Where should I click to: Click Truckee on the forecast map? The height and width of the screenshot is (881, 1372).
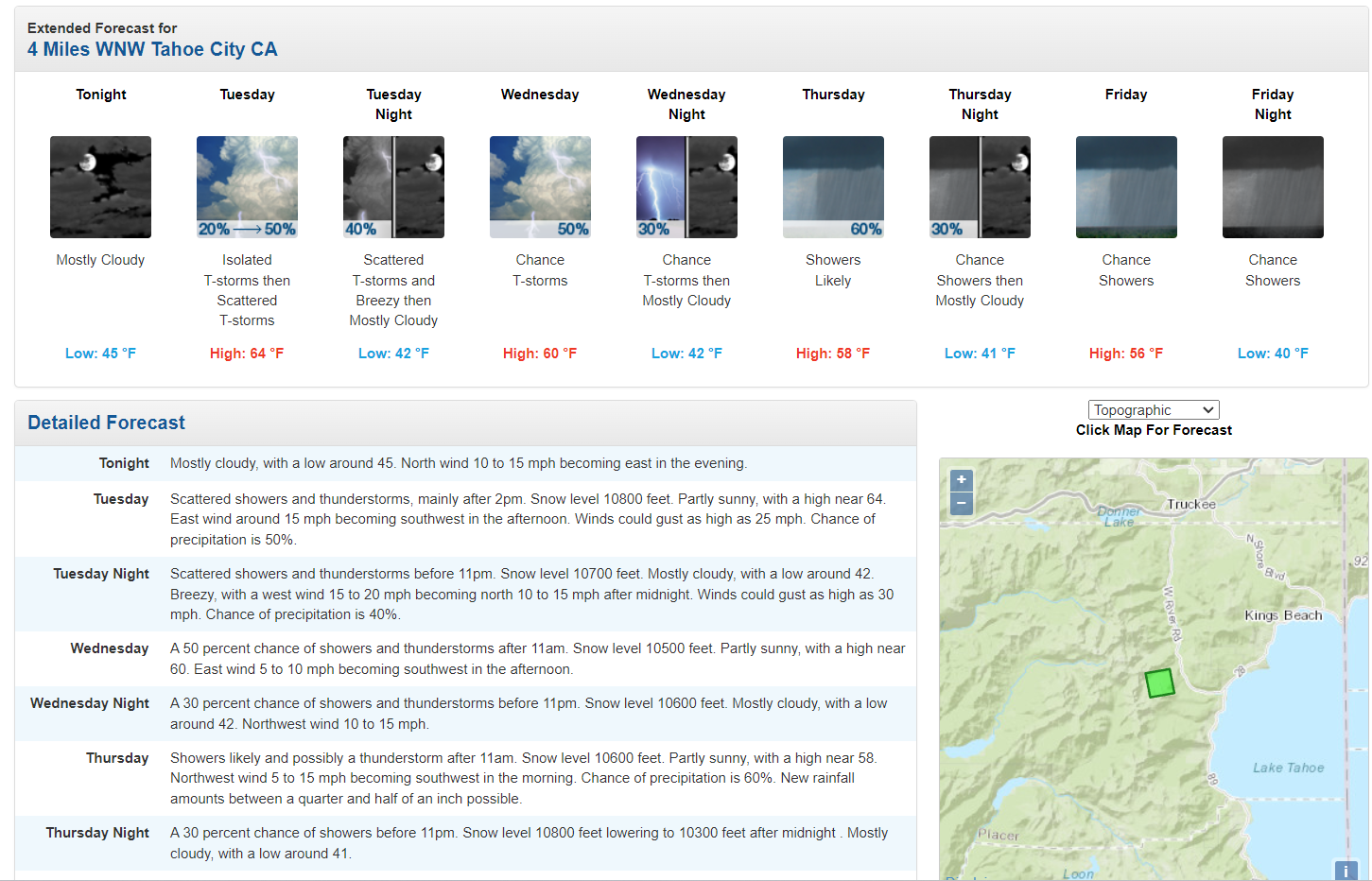point(1191,504)
